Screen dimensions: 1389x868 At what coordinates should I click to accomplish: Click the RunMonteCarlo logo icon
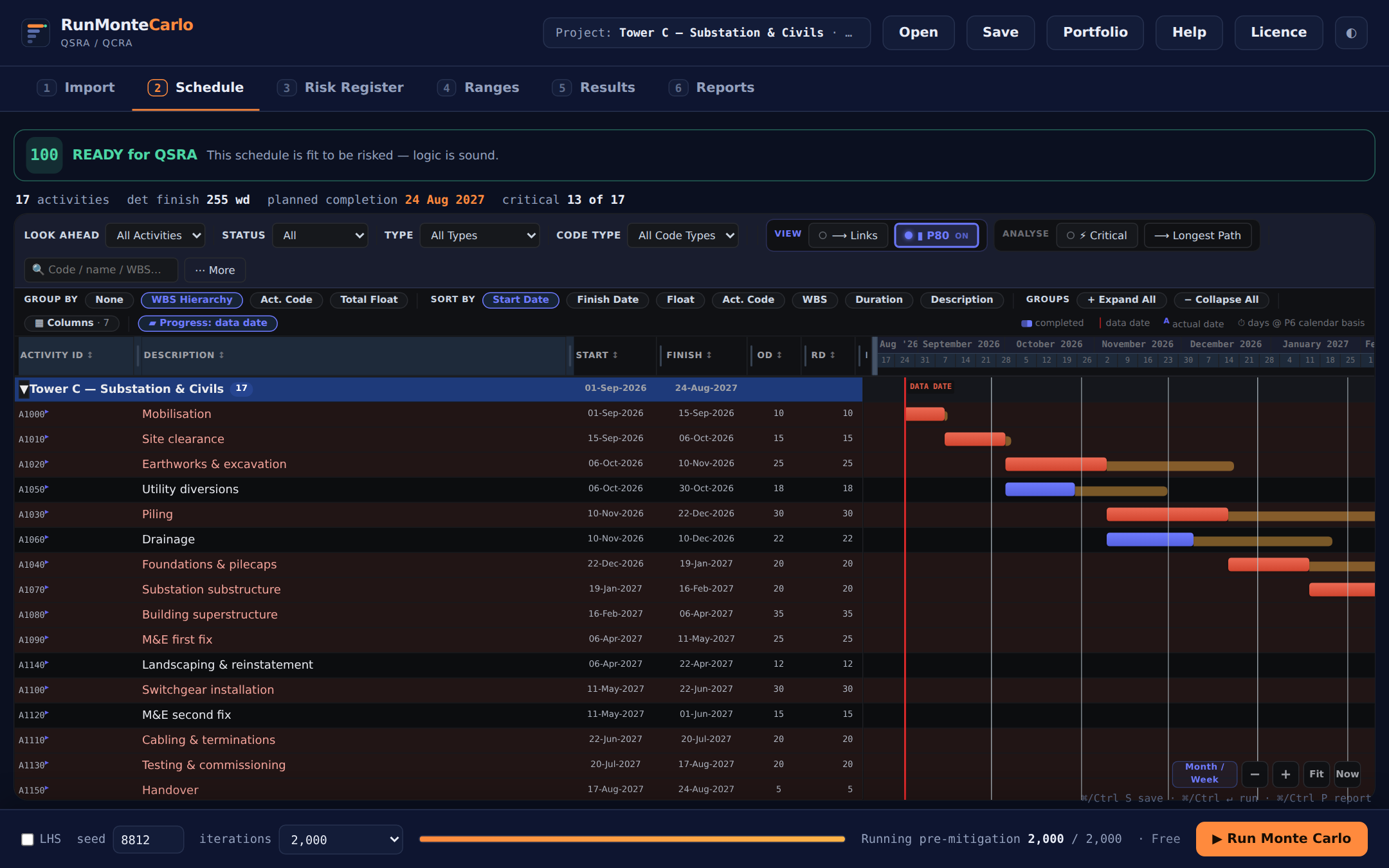pyautogui.click(x=35, y=32)
